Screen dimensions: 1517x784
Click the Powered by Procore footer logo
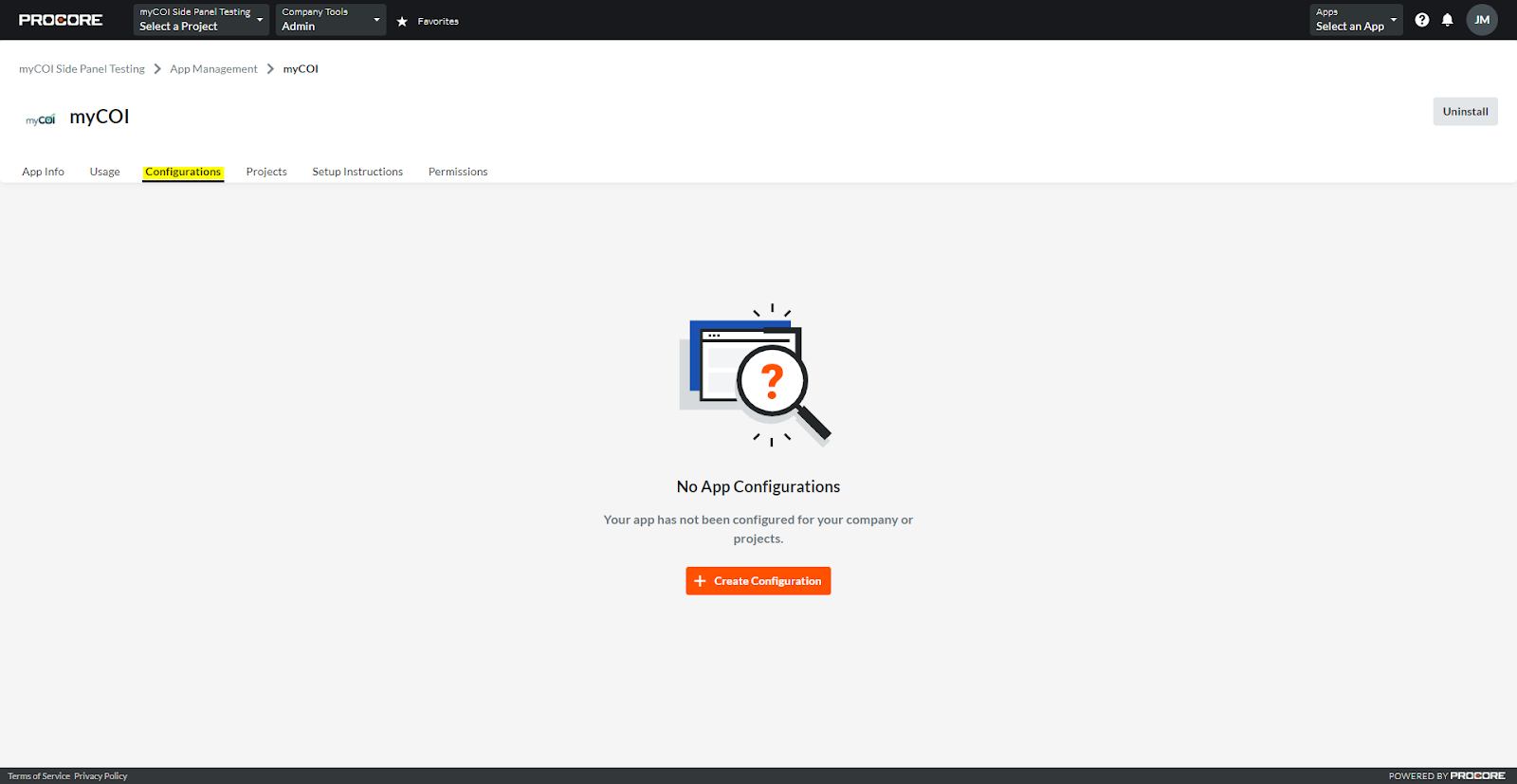pos(1447,776)
